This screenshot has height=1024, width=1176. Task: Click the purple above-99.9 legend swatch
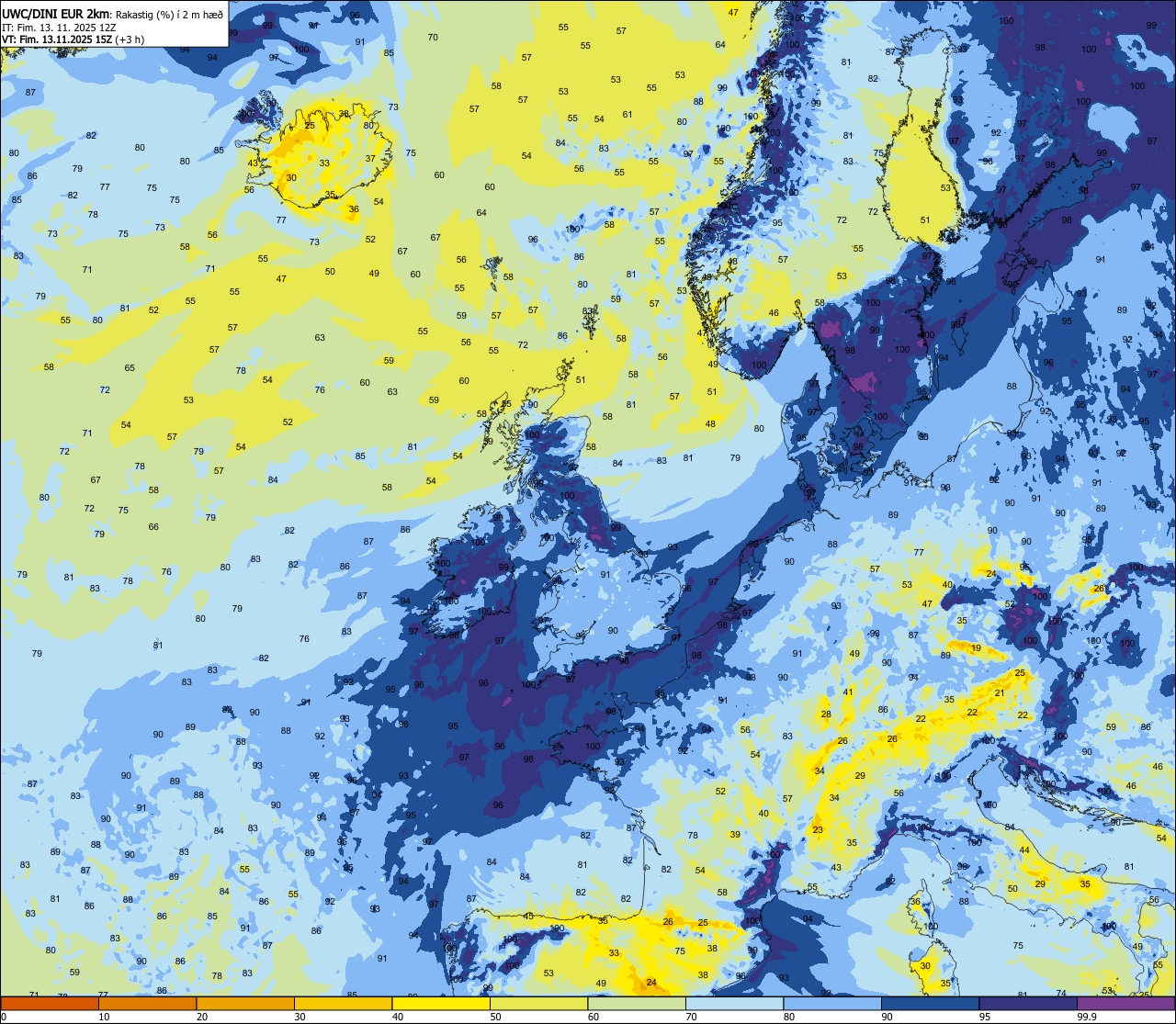coord(1126,1003)
